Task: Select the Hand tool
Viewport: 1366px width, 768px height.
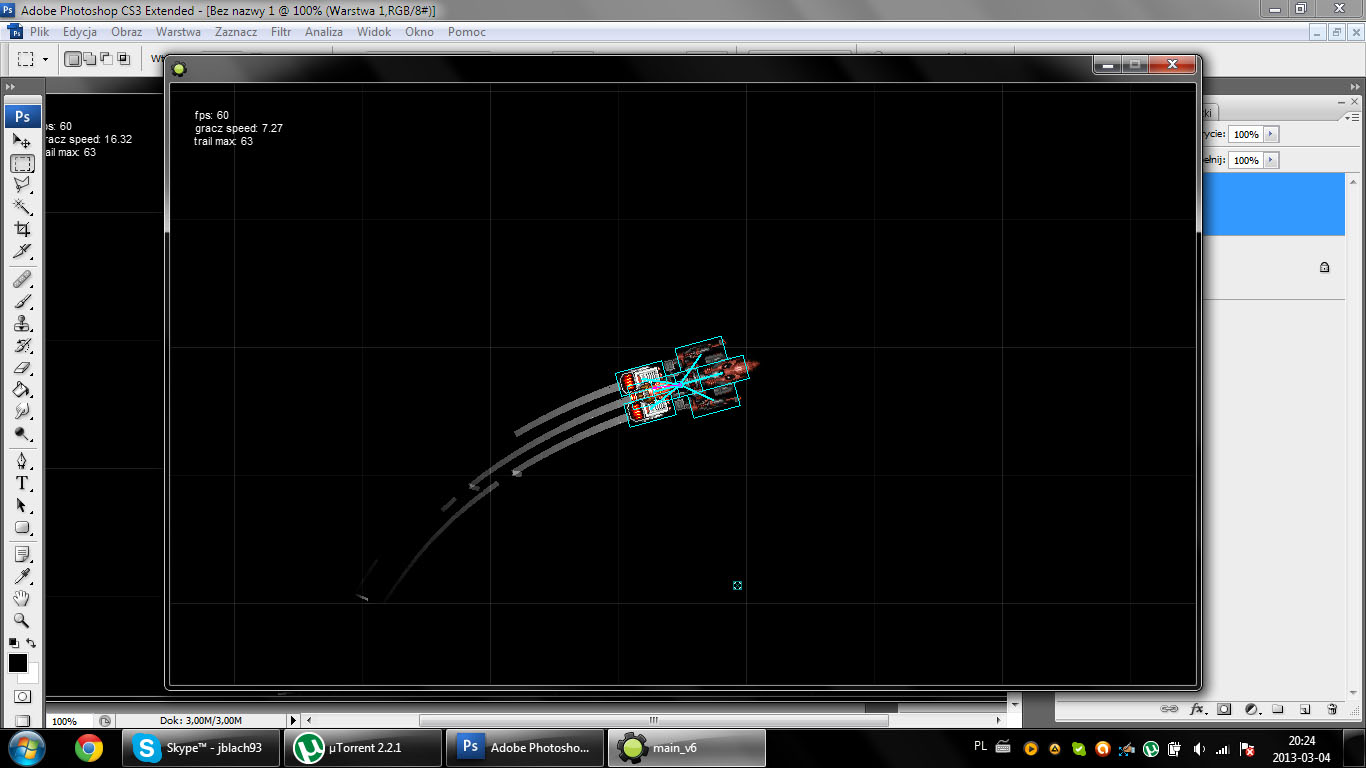Action: 22,598
